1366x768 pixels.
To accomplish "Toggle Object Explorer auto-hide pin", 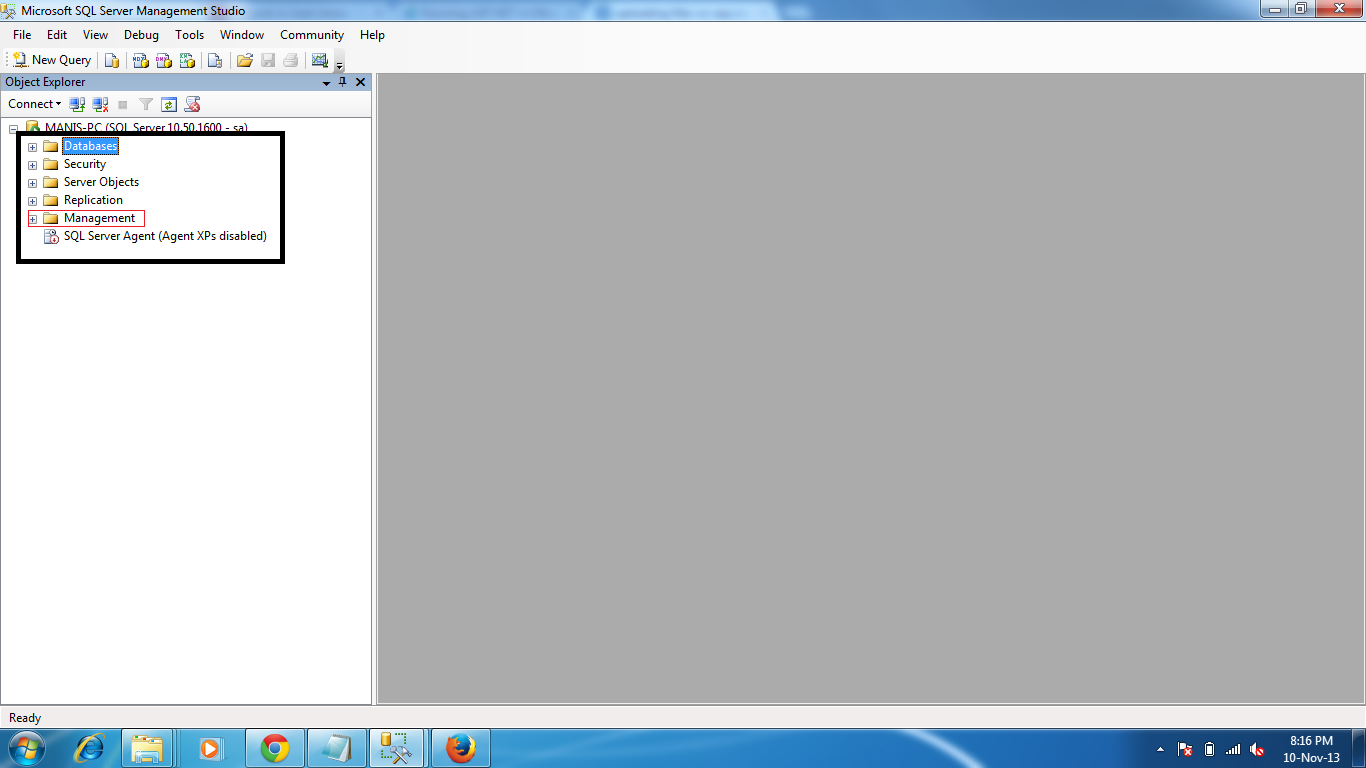I will 343,82.
